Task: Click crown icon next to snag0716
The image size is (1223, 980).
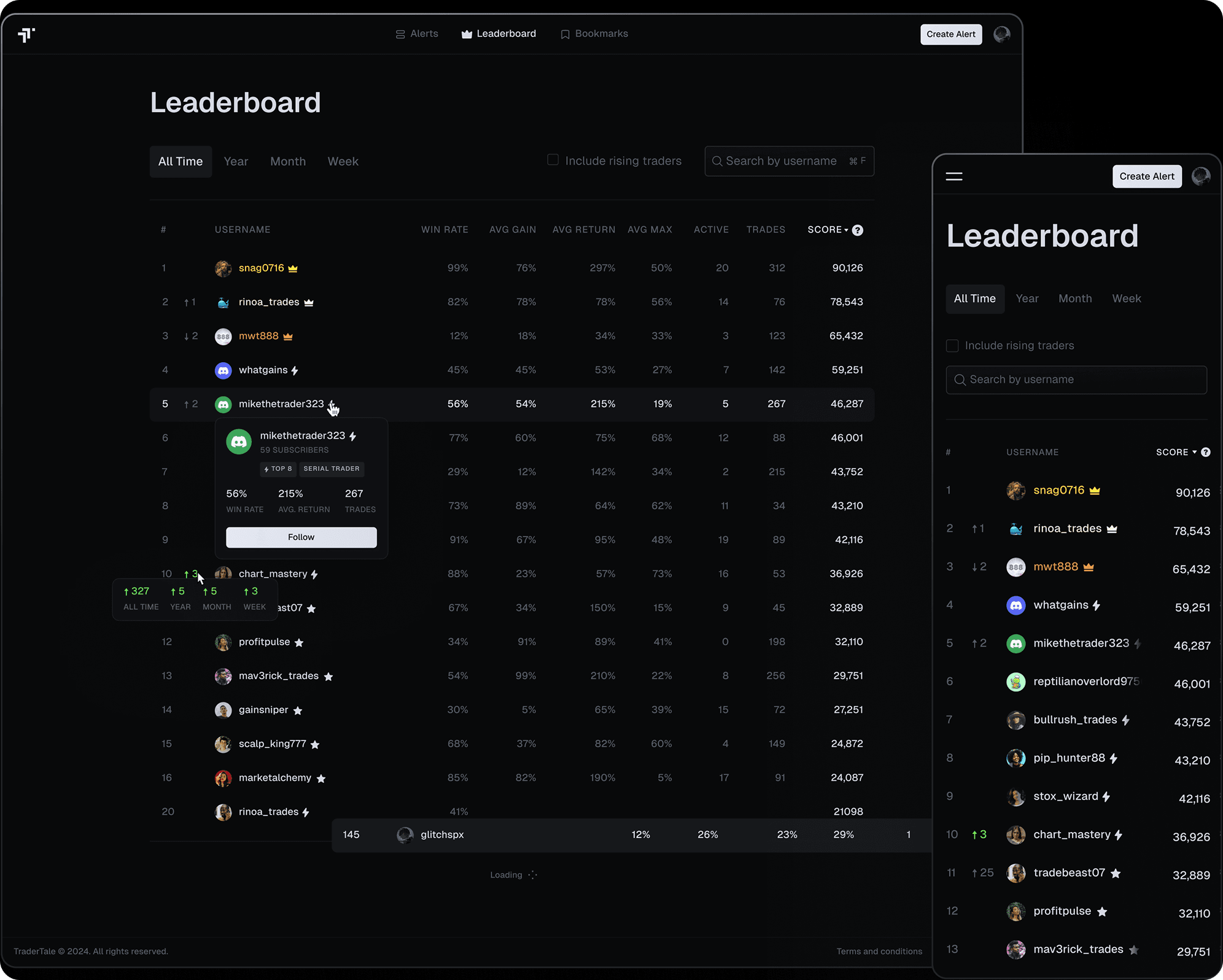Action: pos(293,268)
